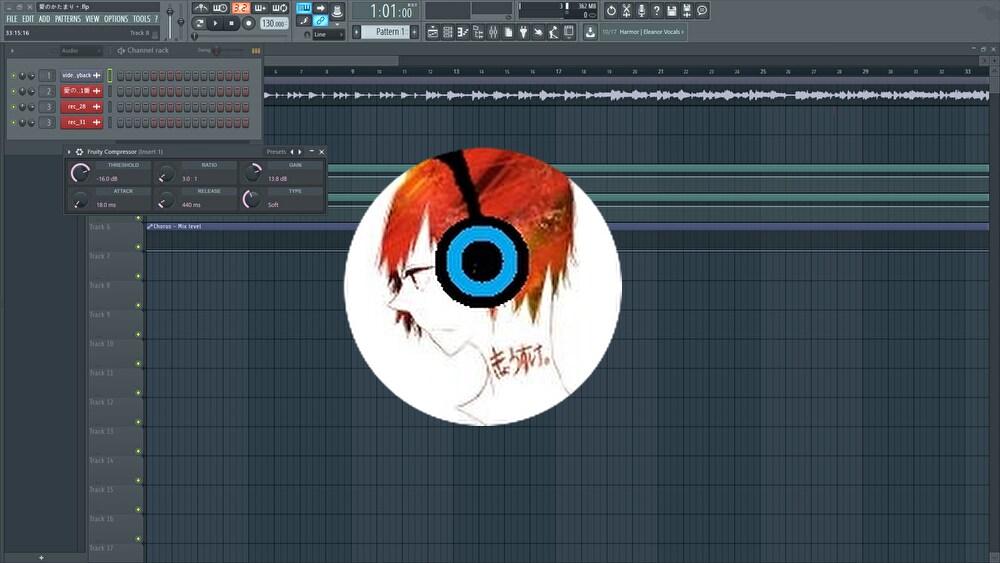Image resolution: width=1000 pixels, height=563 pixels.
Task: Toggle the metronome icon
Action: tap(201, 8)
